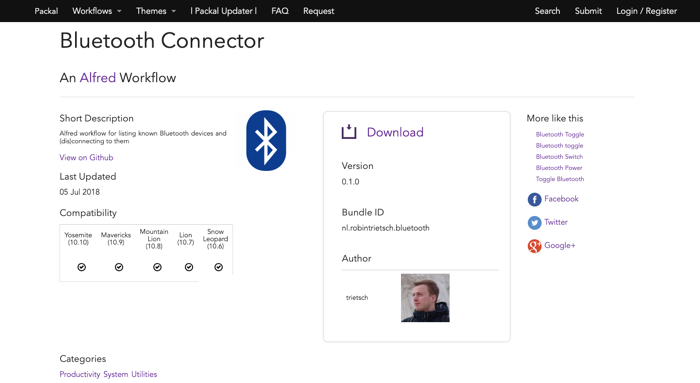
Task: Follow the Alfred link in subtitle
Action: tap(98, 78)
